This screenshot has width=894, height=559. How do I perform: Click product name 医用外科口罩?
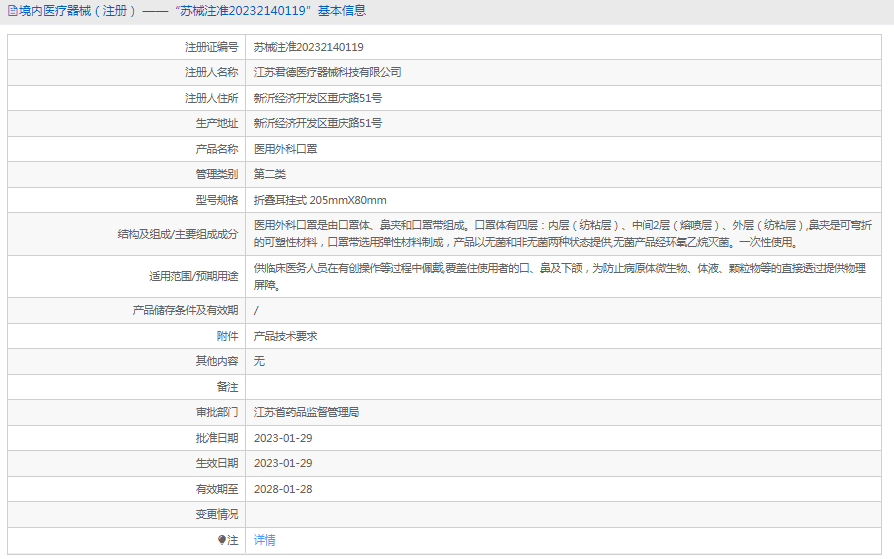click(x=285, y=149)
